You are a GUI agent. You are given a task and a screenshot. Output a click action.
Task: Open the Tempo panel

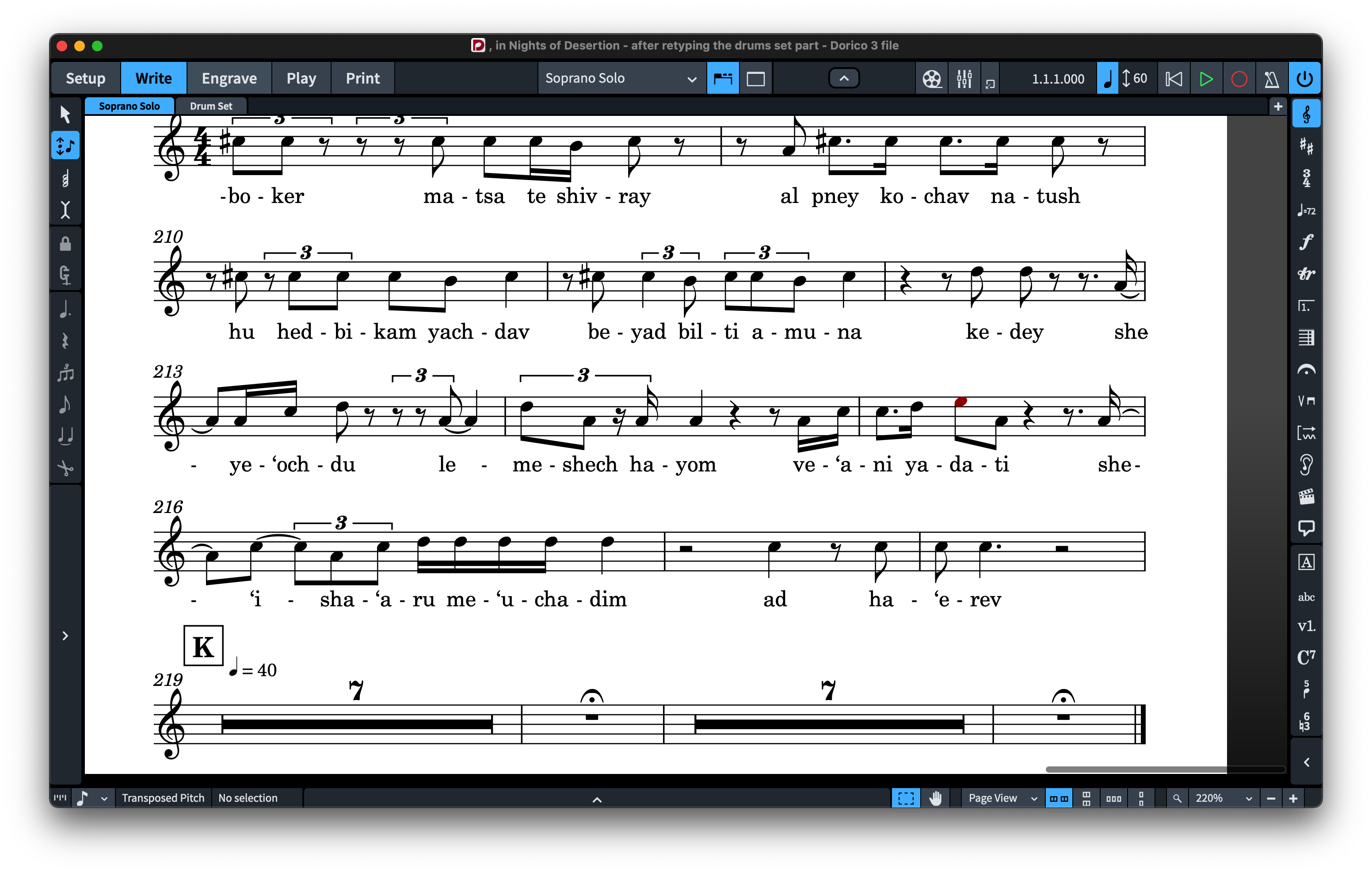[x=1306, y=211]
